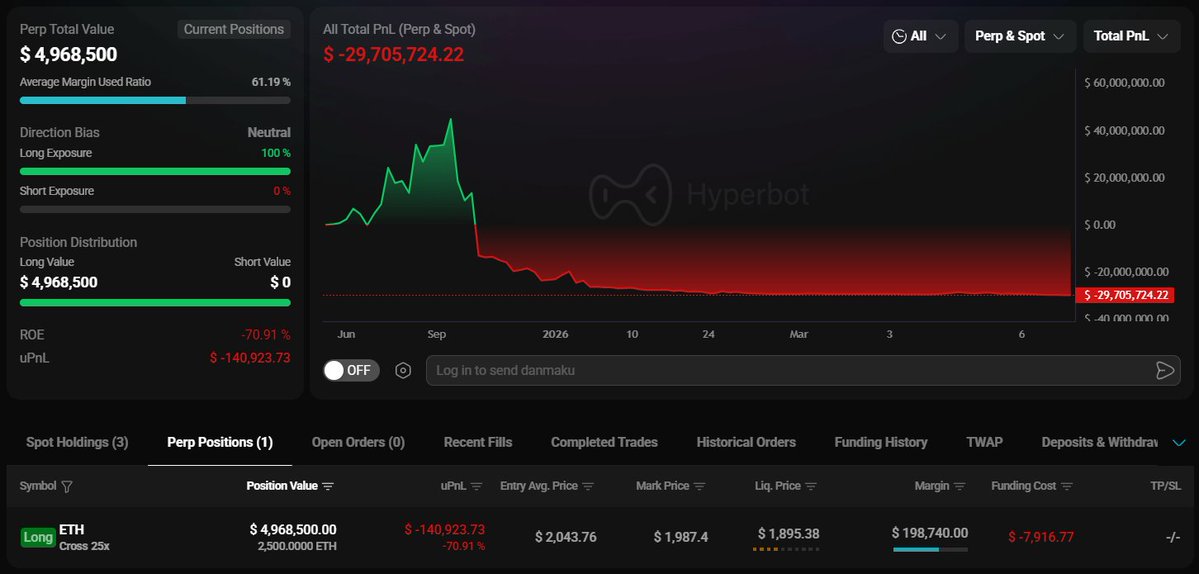Screen dimensions: 1199x574
Task: Open the Total PnL dropdown
Action: coord(1132,36)
